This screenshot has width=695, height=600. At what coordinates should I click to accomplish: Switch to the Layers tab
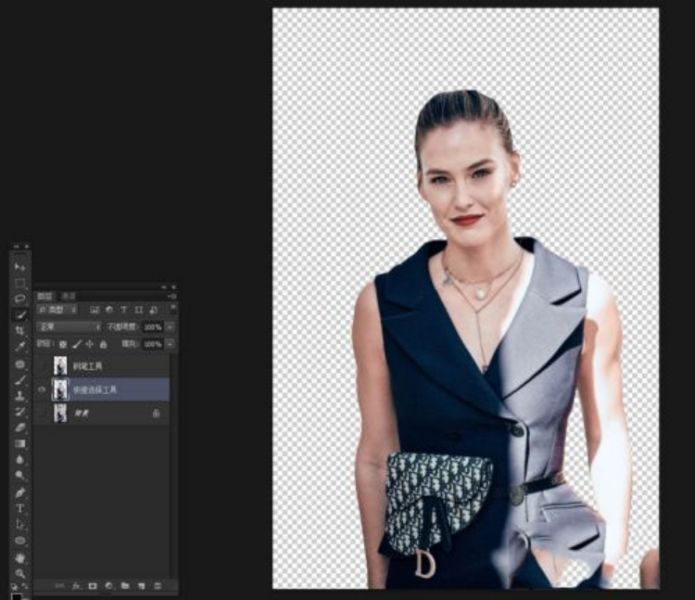pos(44,296)
